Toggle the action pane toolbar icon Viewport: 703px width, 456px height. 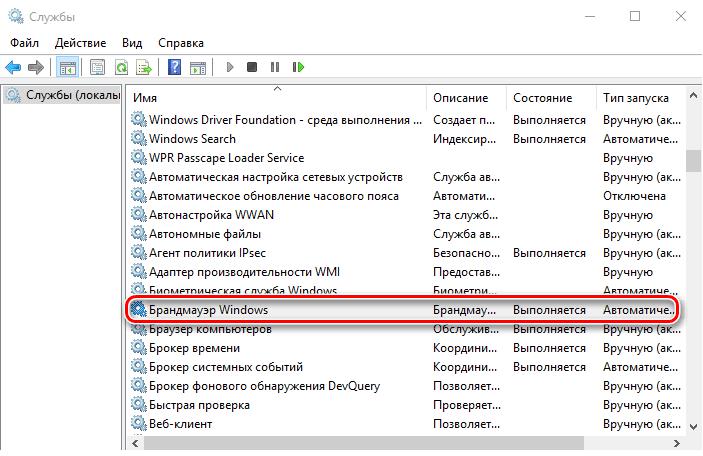coord(198,68)
